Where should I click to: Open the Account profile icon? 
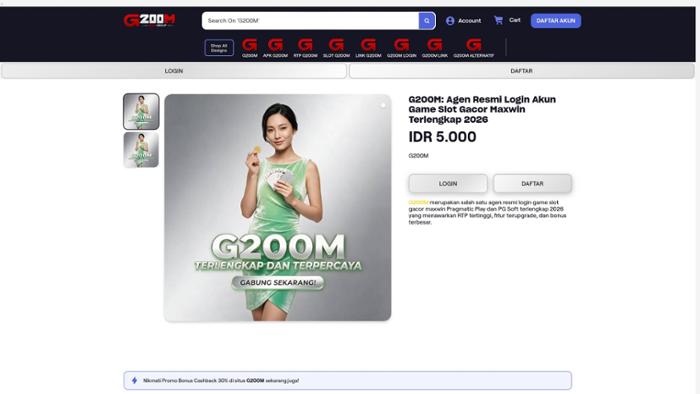(450, 21)
